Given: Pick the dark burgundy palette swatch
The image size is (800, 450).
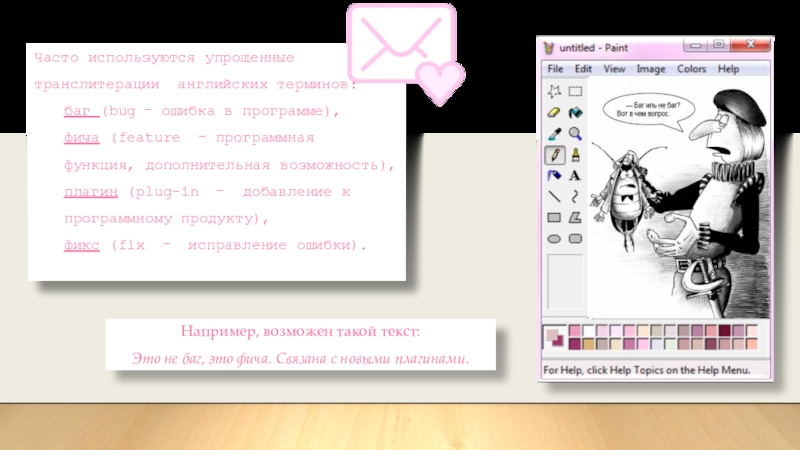Looking at the screenshot, I should 724,331.
